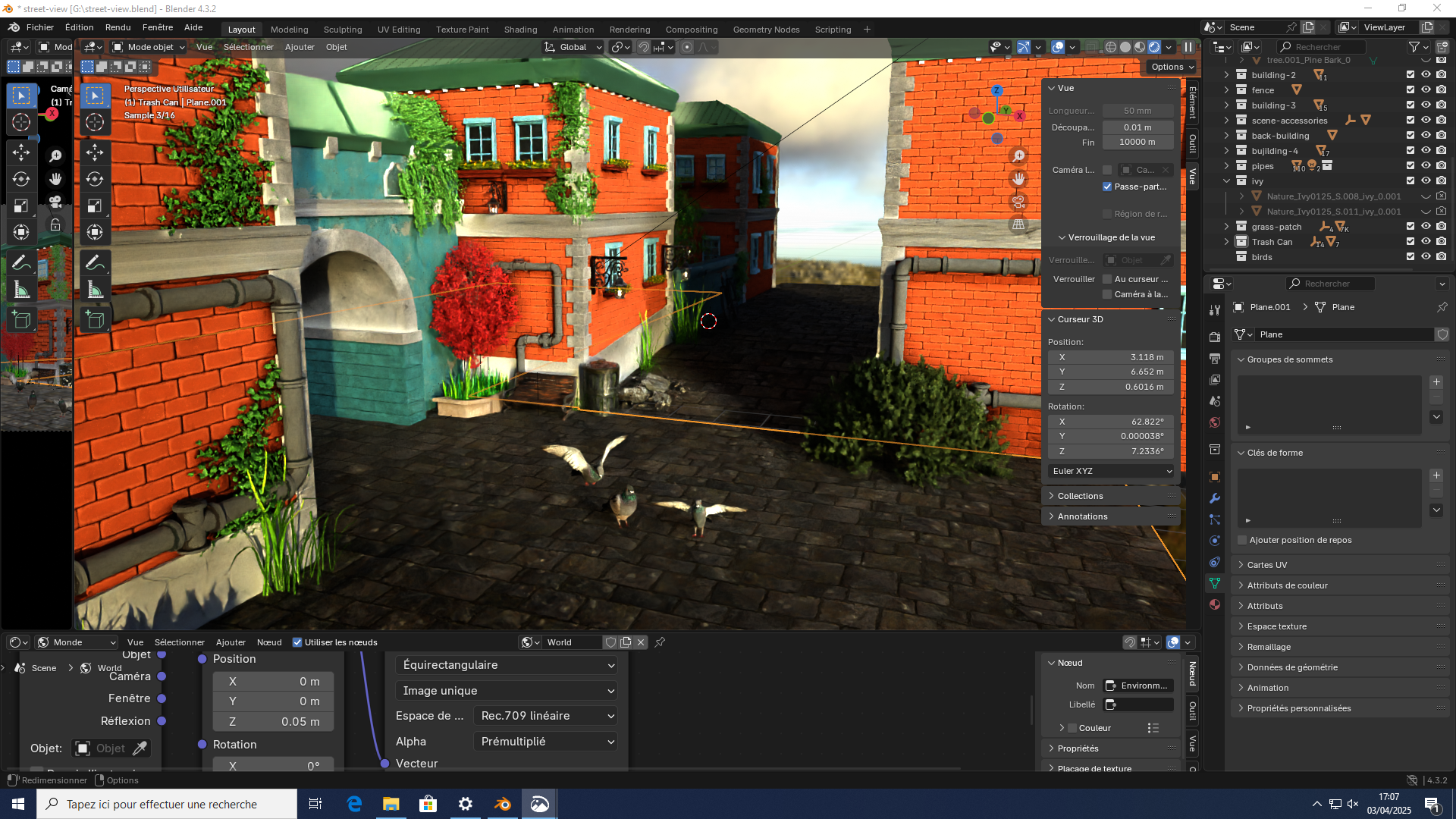This screenshot has width=1456, height=819.
Task: Open Blender from the Windows taskbar
Action: [503, 804]
